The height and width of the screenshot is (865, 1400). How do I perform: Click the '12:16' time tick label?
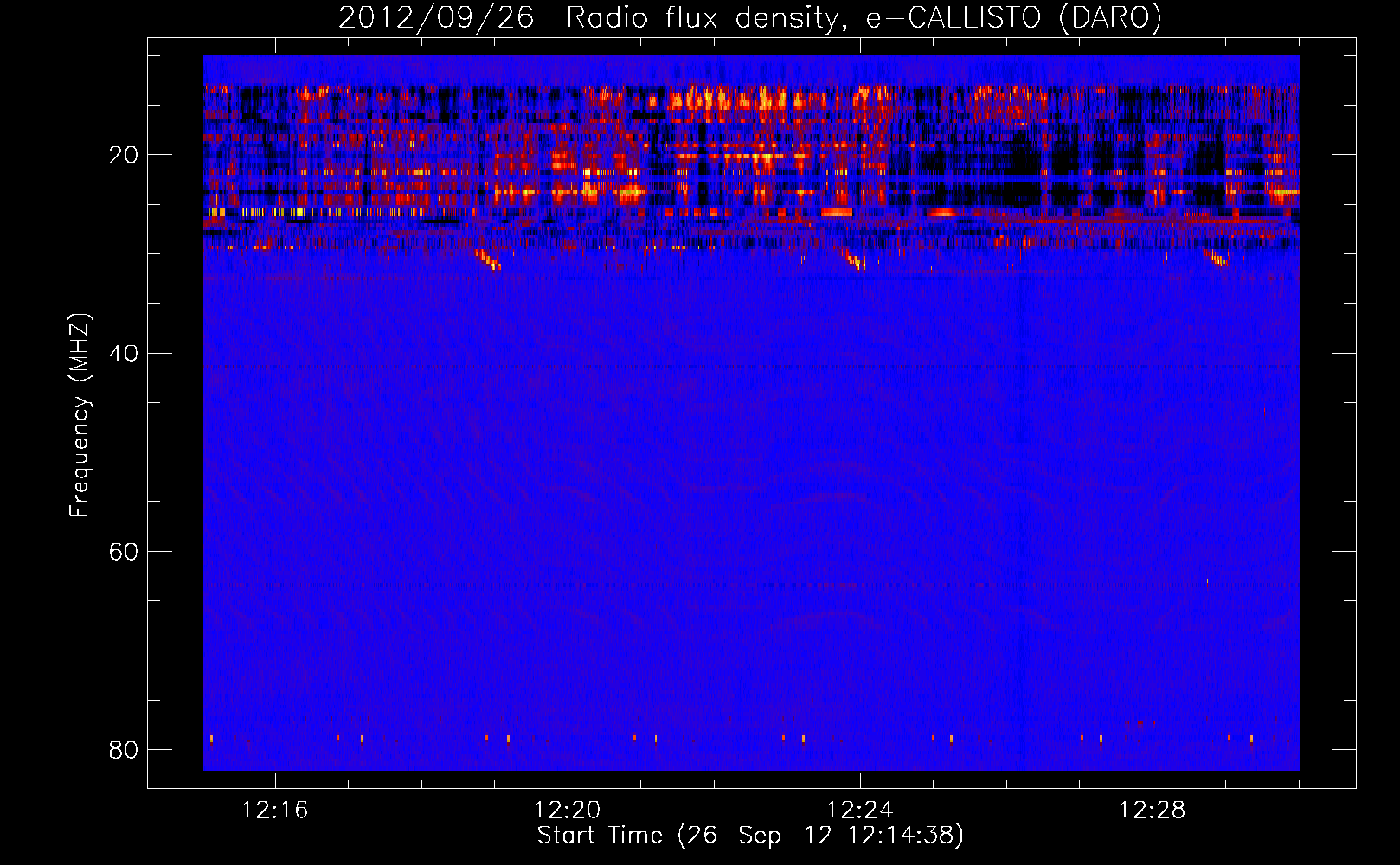click(275, 811)
